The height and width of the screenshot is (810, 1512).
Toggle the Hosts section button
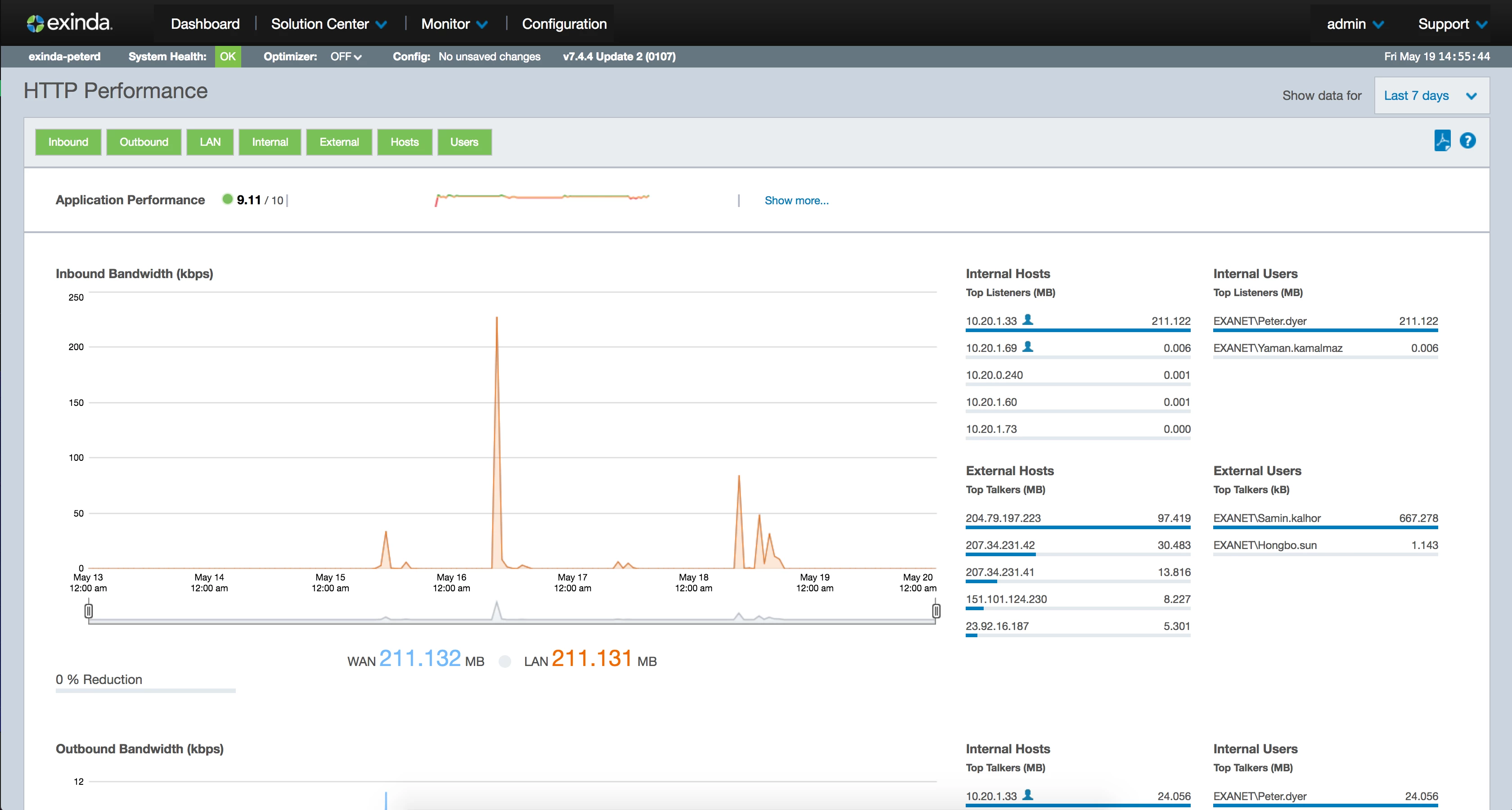coord(405,142)
